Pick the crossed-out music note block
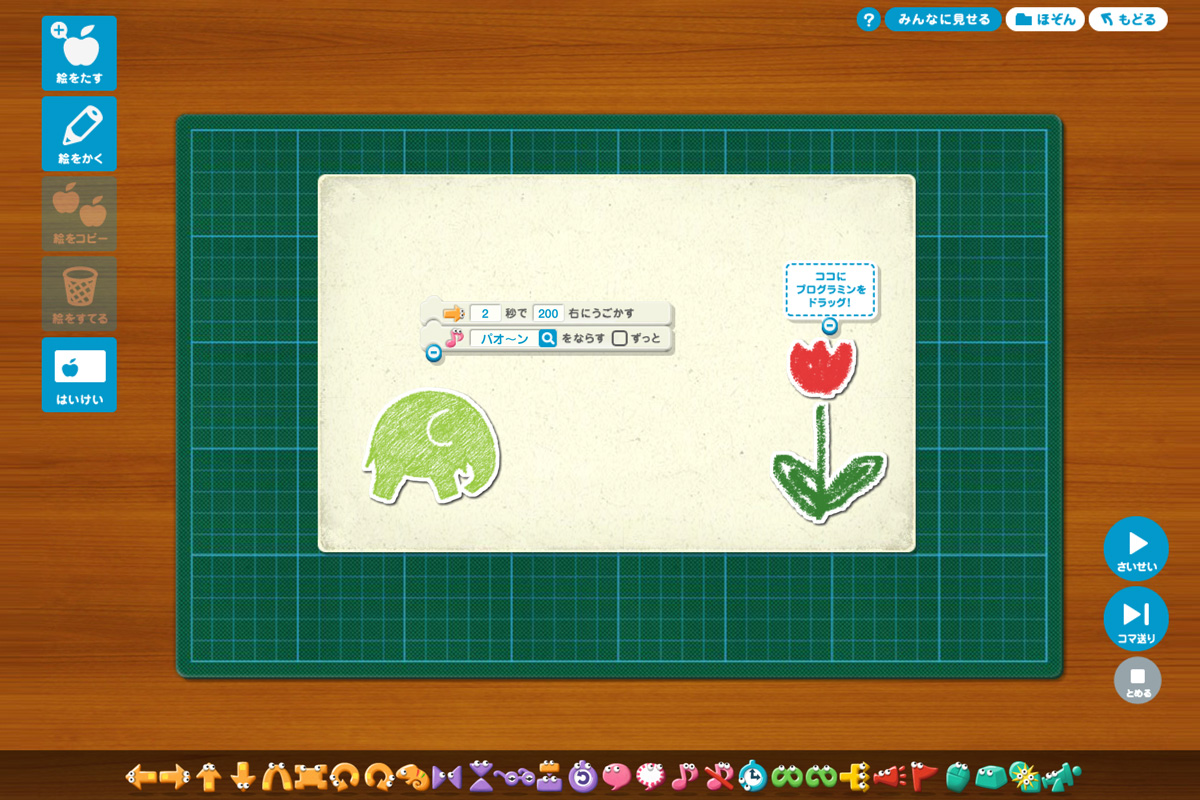 (719, 775)
